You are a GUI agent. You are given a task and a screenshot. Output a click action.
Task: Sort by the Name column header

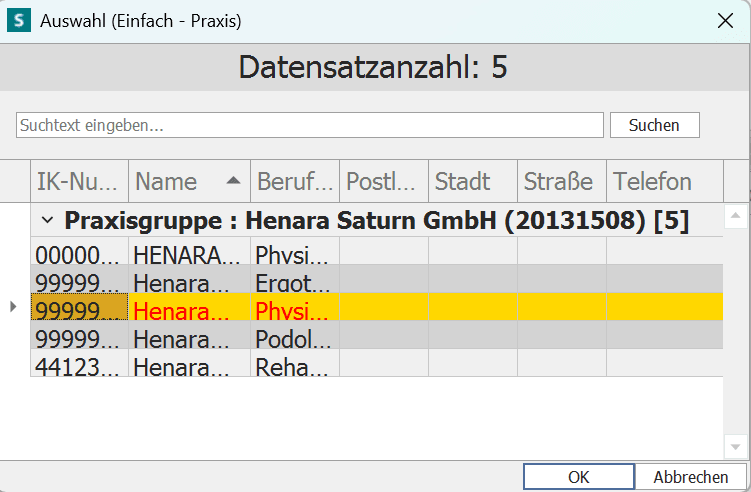pos(189,182)
